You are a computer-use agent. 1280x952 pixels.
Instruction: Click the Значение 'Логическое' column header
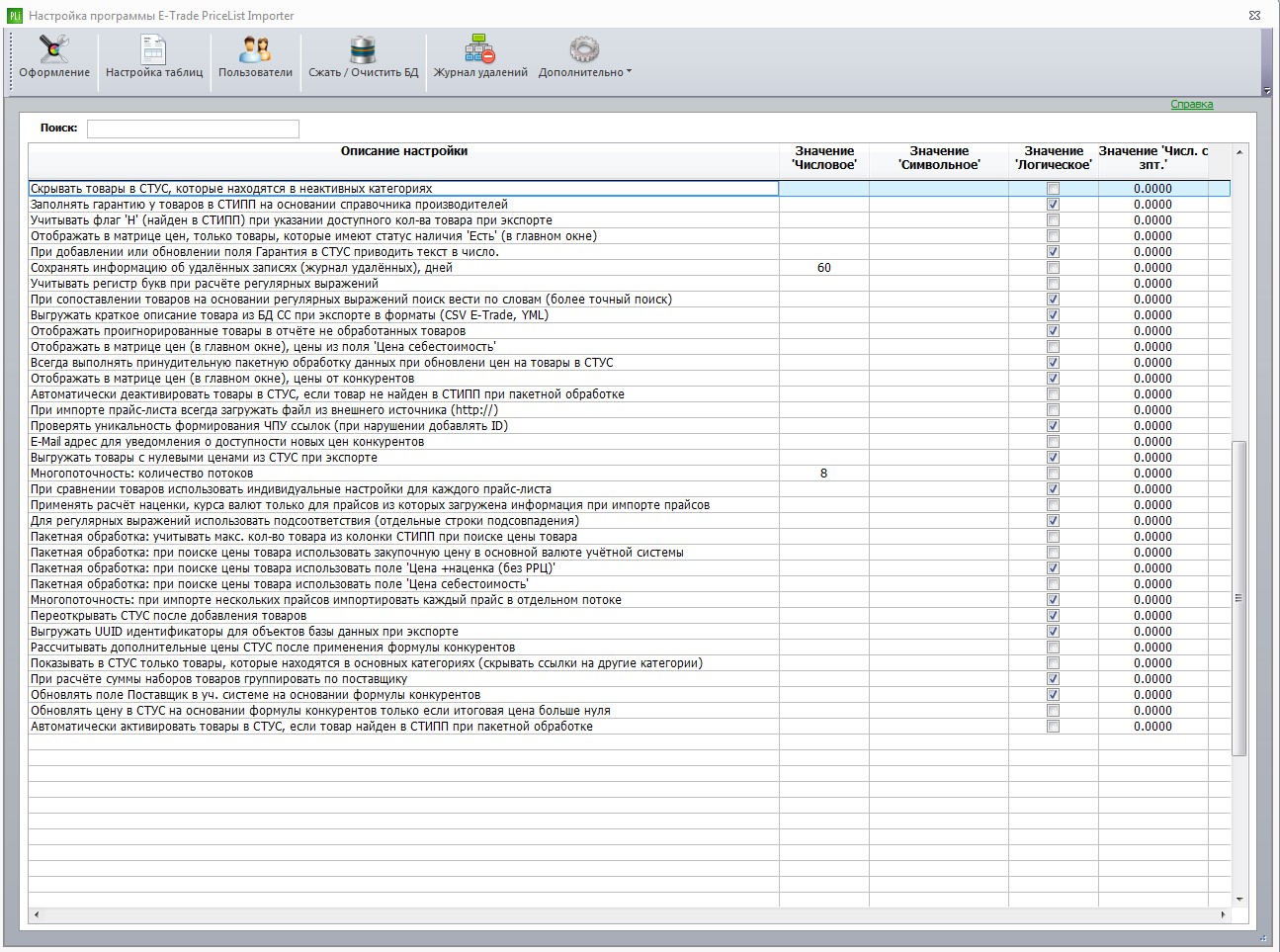1054,158
